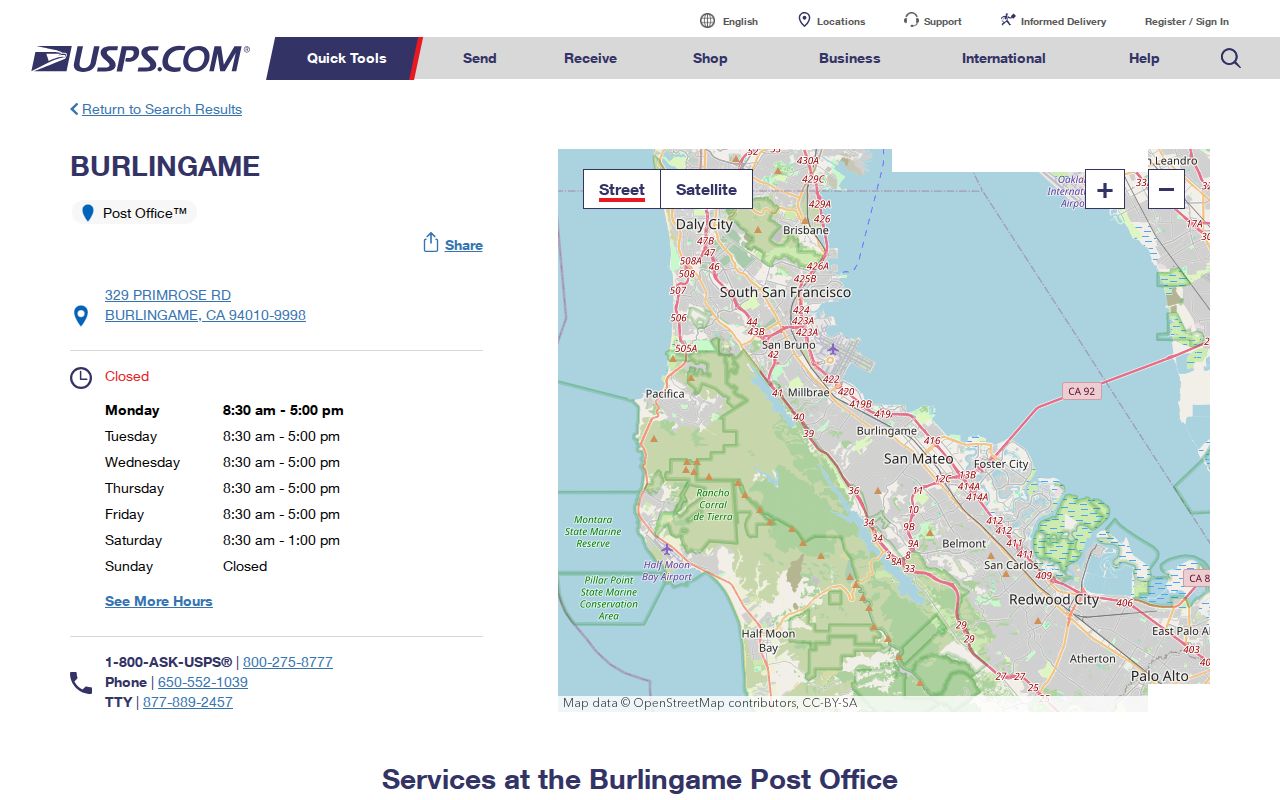Click the clock hours icon
The image size is (1280, 800).
81,378
